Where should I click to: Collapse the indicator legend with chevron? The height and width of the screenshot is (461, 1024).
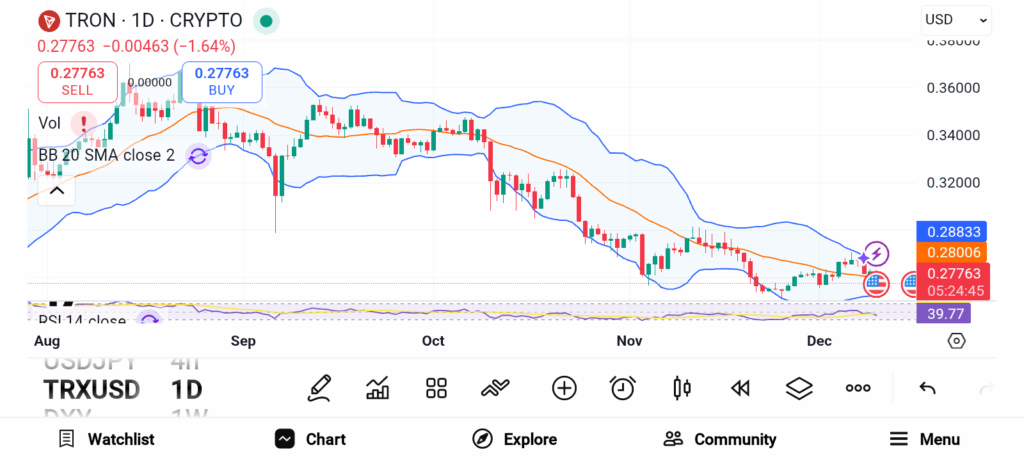(x=56, y=190)
